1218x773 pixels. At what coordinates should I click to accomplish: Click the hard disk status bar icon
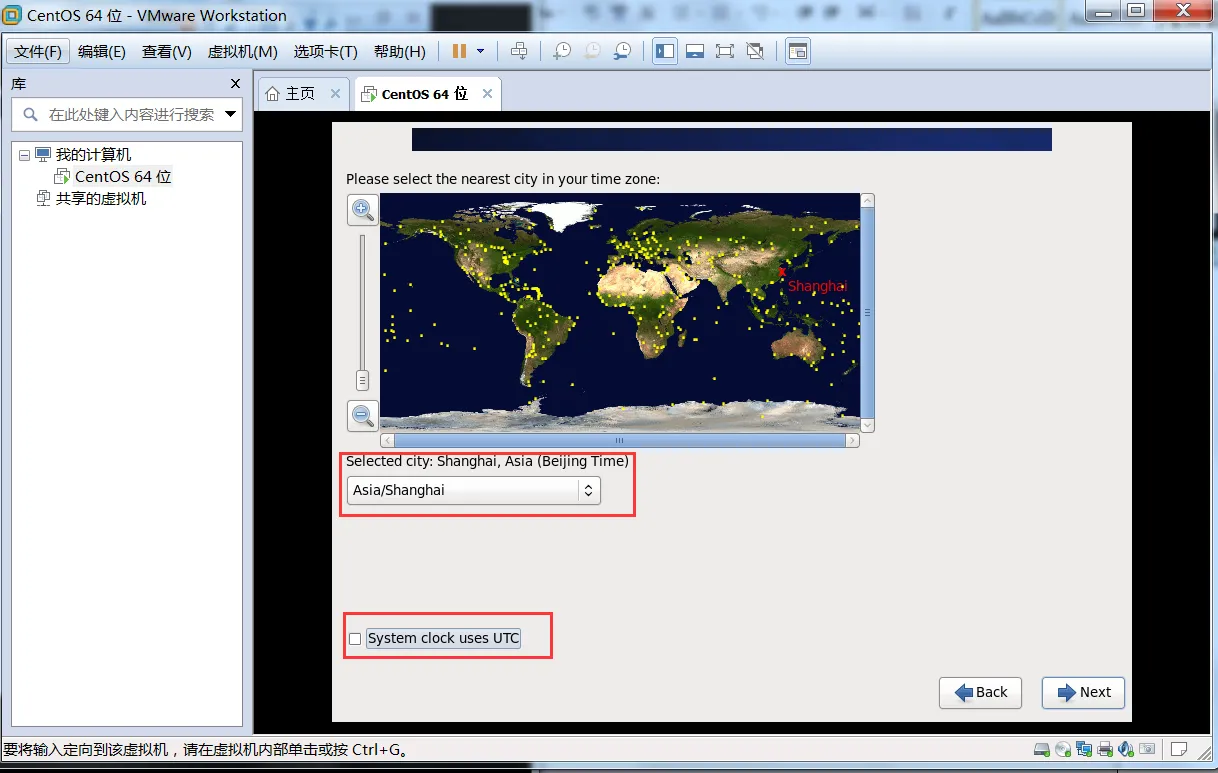click(x=1042, y=749)
